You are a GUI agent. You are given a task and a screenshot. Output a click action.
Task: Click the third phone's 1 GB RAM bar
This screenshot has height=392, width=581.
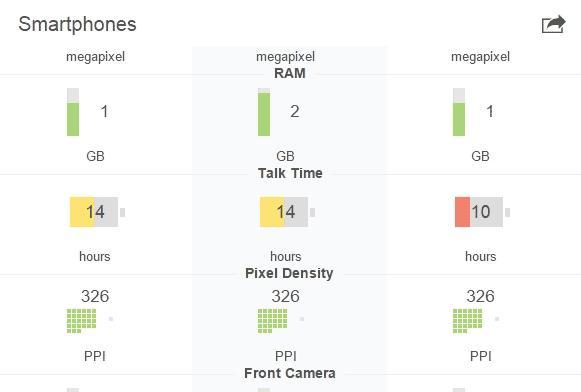pyautogui.click(x=459, y=112)
